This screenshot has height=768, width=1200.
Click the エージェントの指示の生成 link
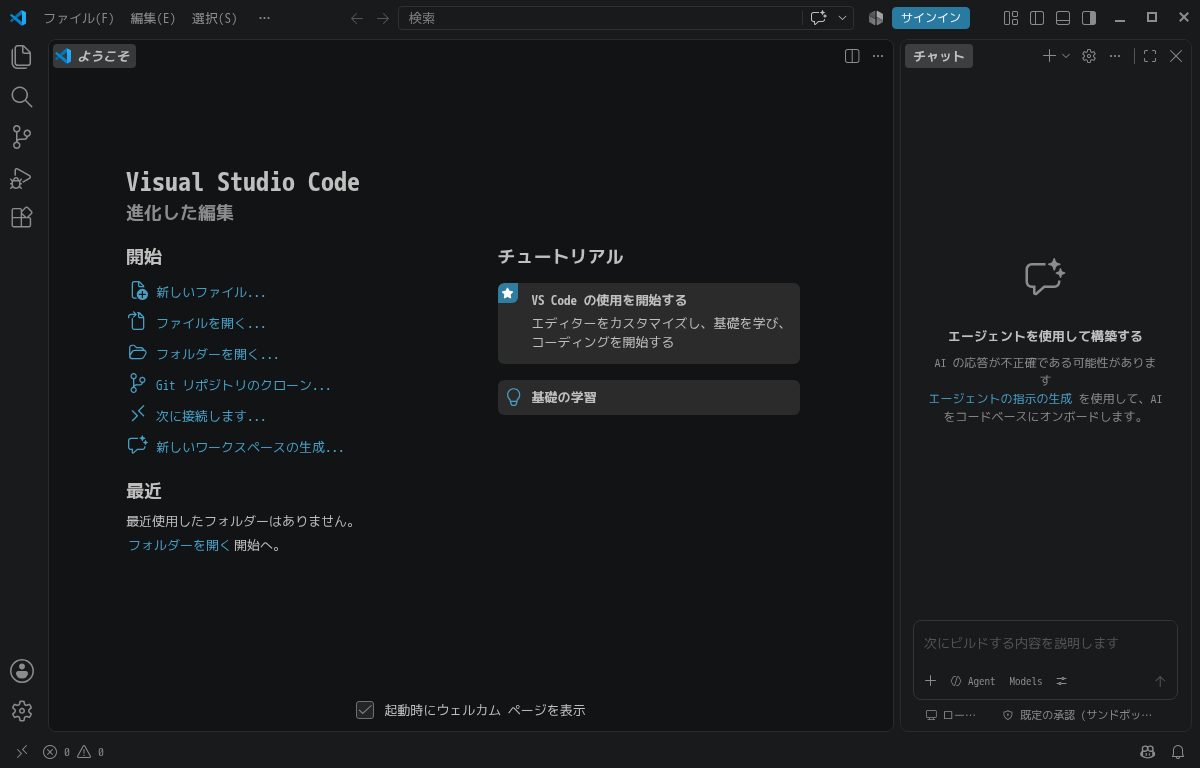[x=1000, y=398]
